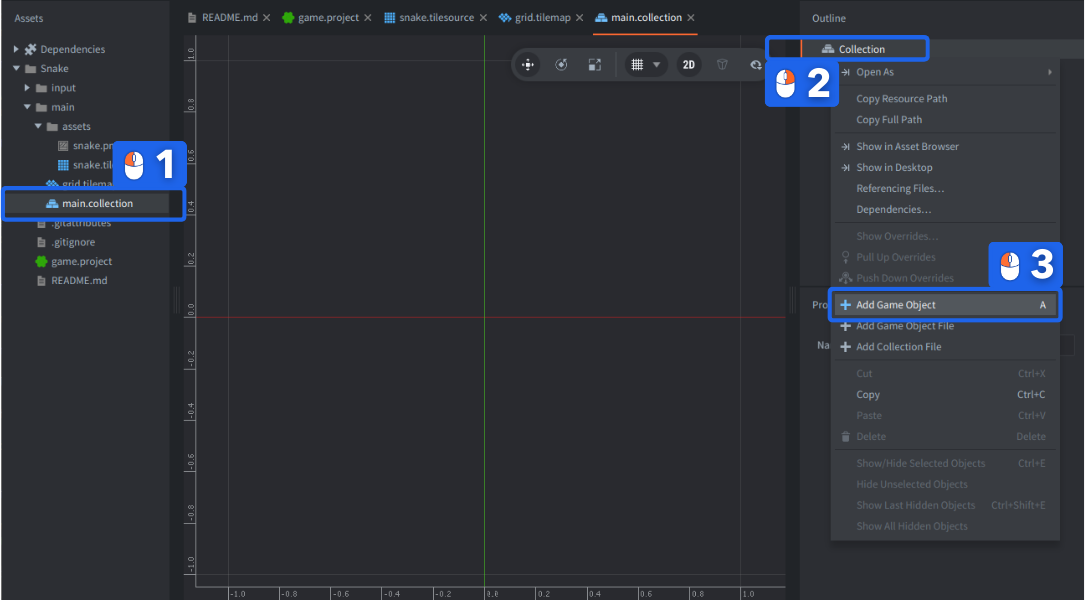Collapse the Snake folder
1085x600 pixels.
17,69
